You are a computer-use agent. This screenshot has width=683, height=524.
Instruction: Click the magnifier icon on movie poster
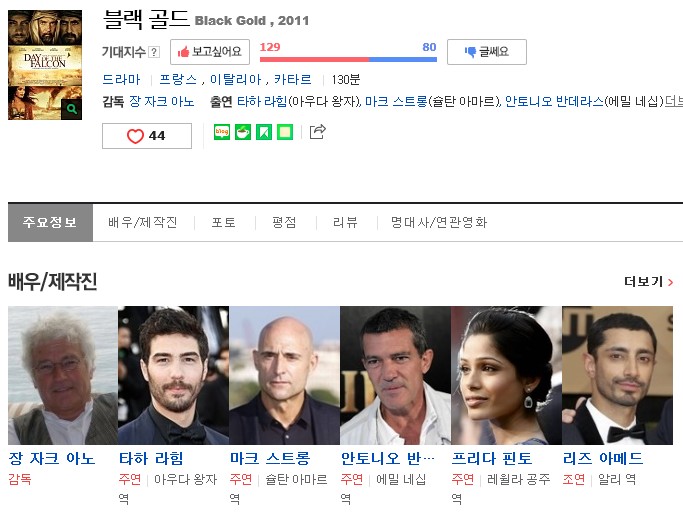71,109
